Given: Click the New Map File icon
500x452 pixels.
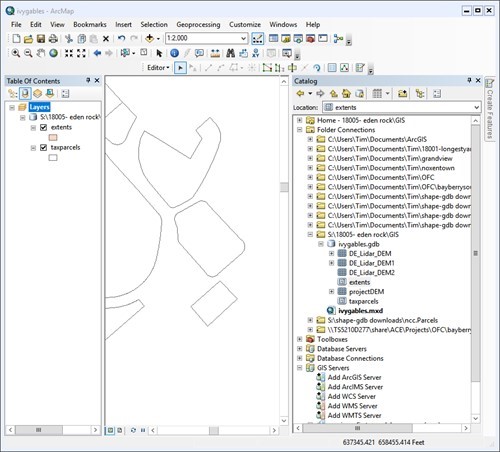Looking at the screenshot, I should click(16, 39).
